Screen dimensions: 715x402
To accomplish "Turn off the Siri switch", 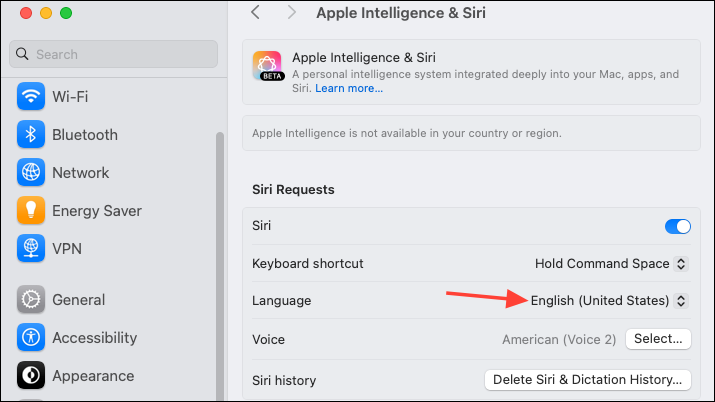I will [x=678, y=226].
